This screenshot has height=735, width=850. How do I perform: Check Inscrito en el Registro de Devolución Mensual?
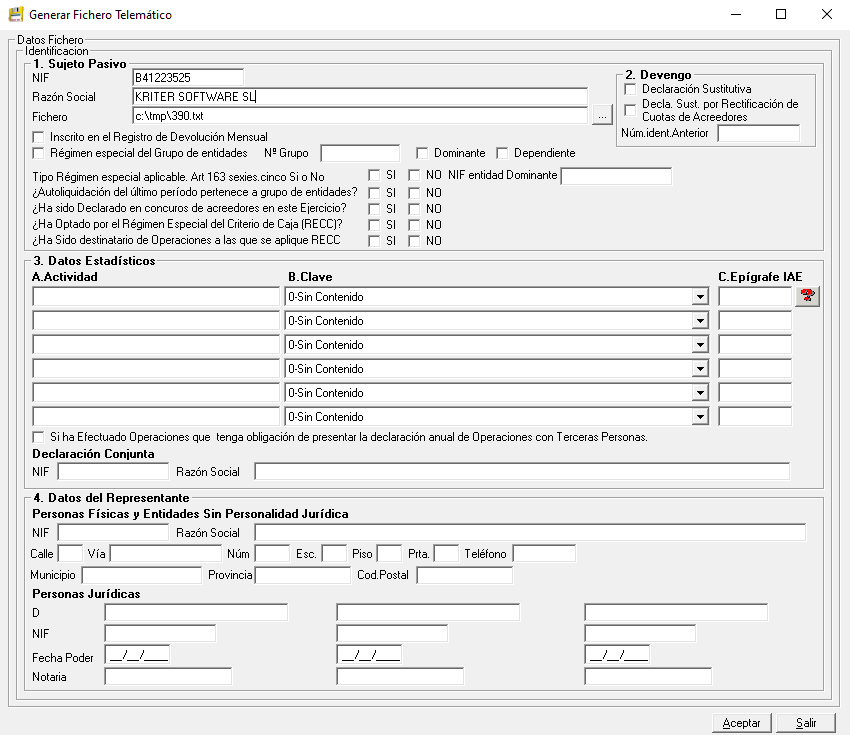38,137
